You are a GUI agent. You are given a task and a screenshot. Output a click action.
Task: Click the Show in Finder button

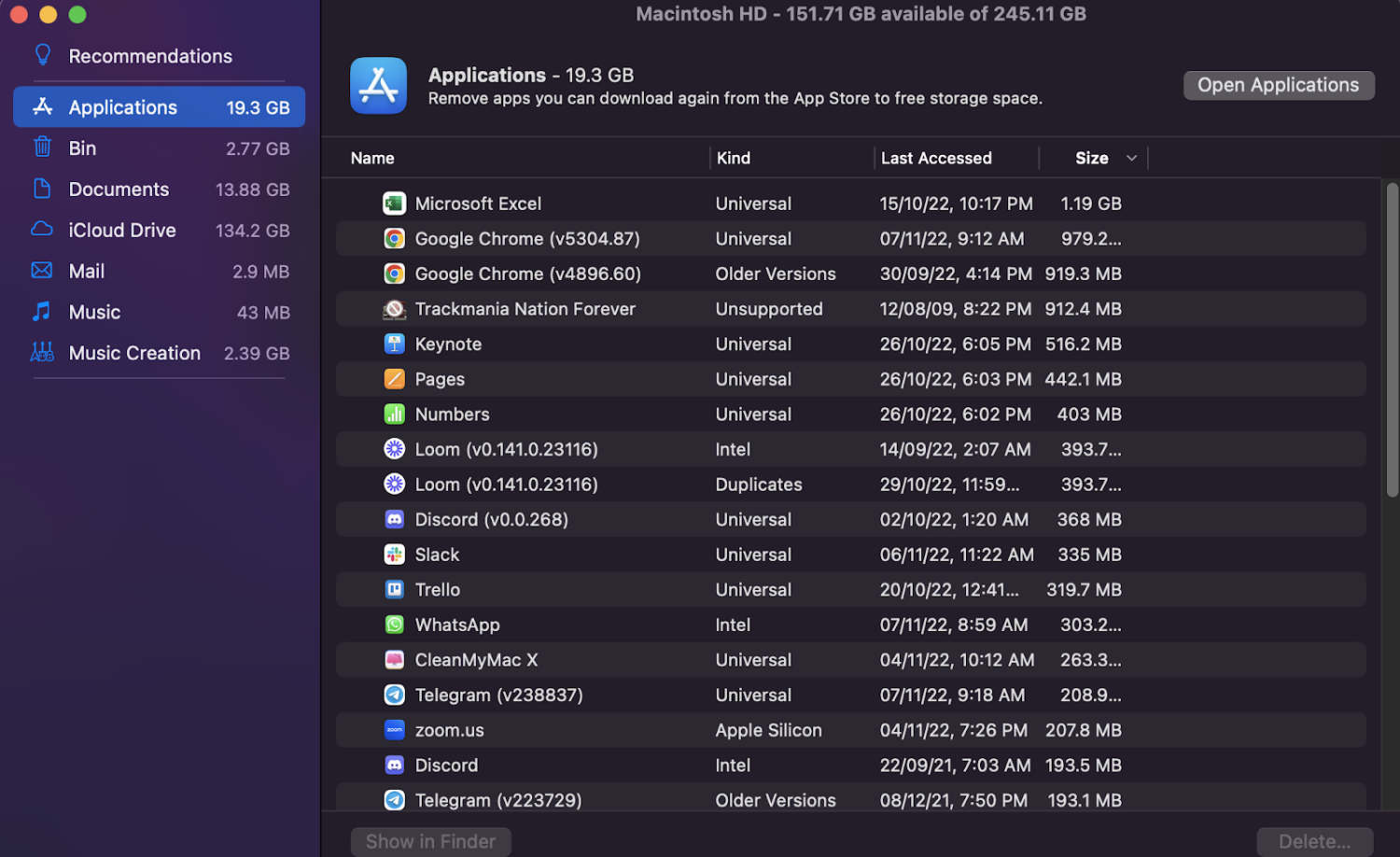click(430, 841)
